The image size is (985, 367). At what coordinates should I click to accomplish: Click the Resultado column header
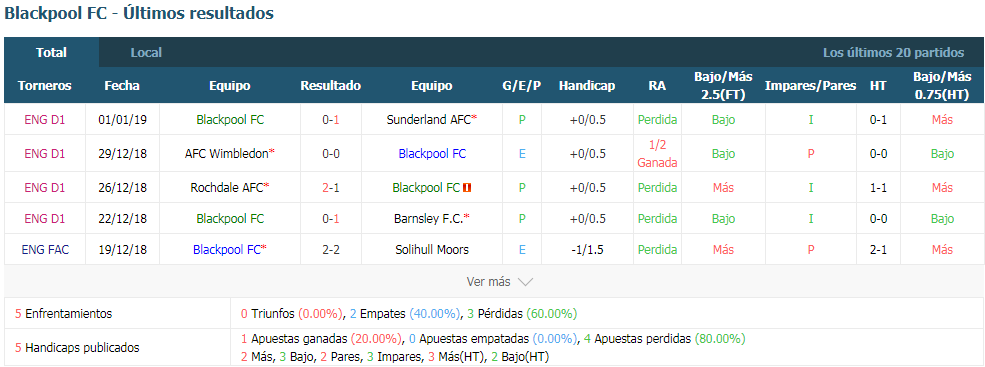330,85
